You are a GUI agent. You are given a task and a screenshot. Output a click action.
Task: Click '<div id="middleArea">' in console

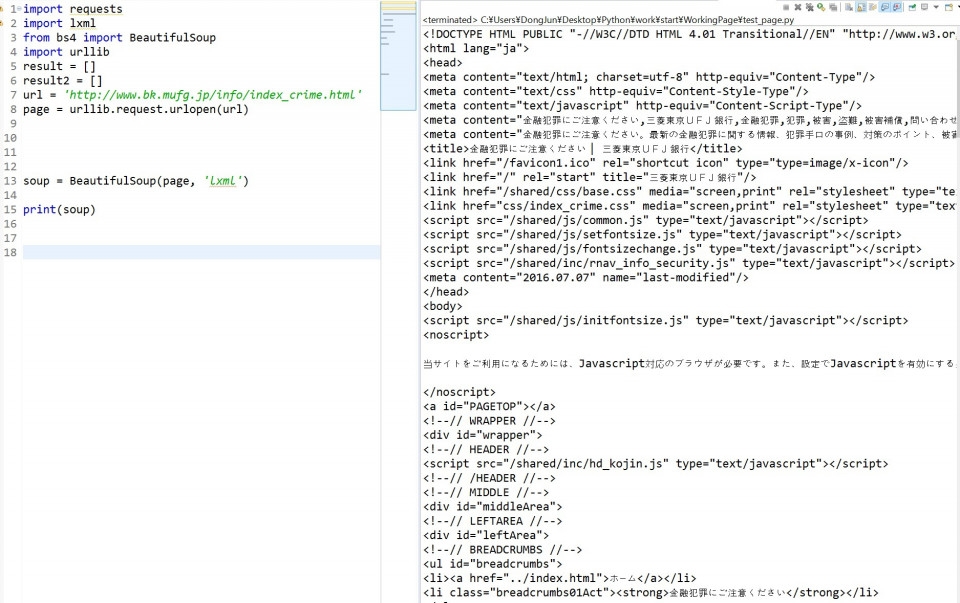click(492, 507)
